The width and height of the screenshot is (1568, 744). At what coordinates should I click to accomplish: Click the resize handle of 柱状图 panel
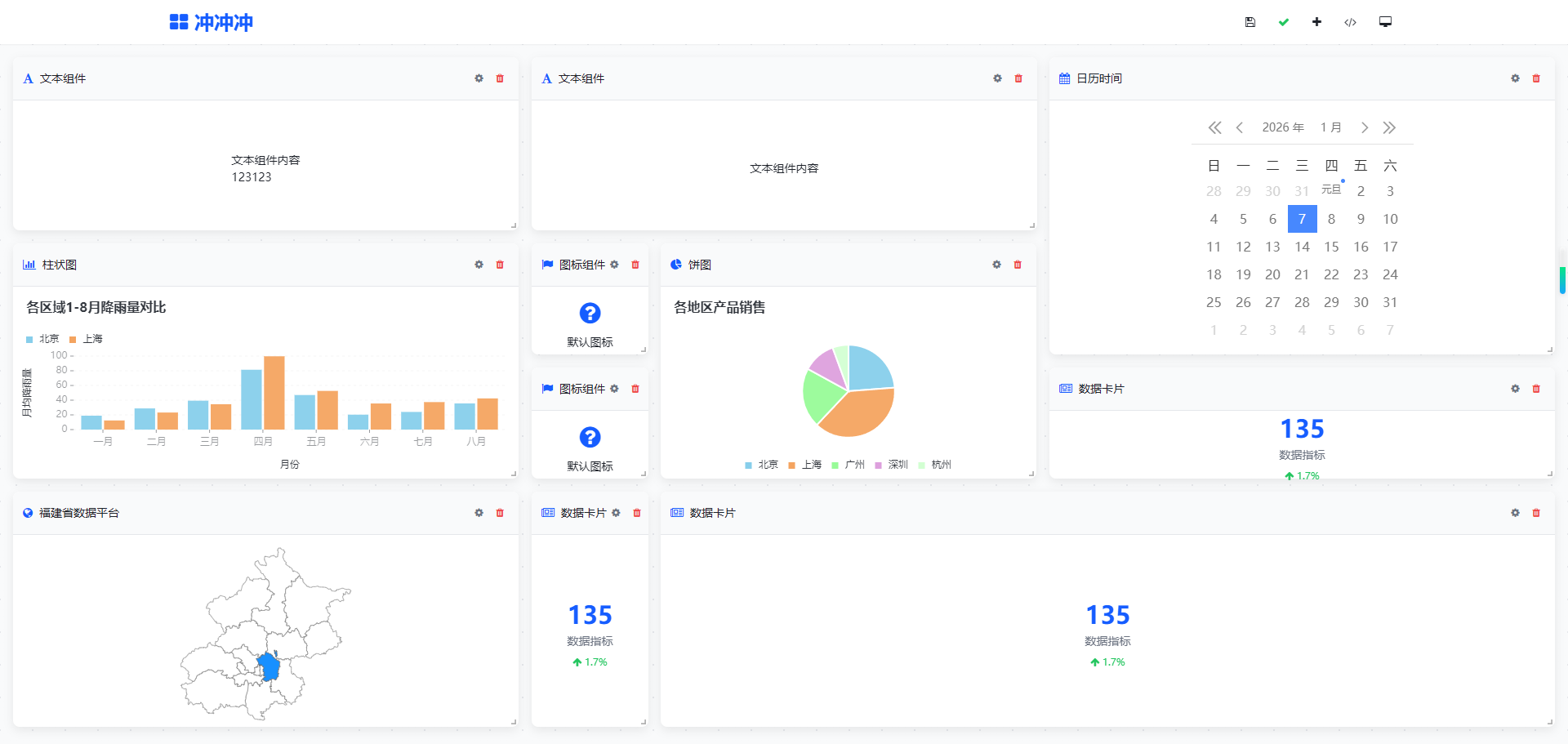coord(514,474)
